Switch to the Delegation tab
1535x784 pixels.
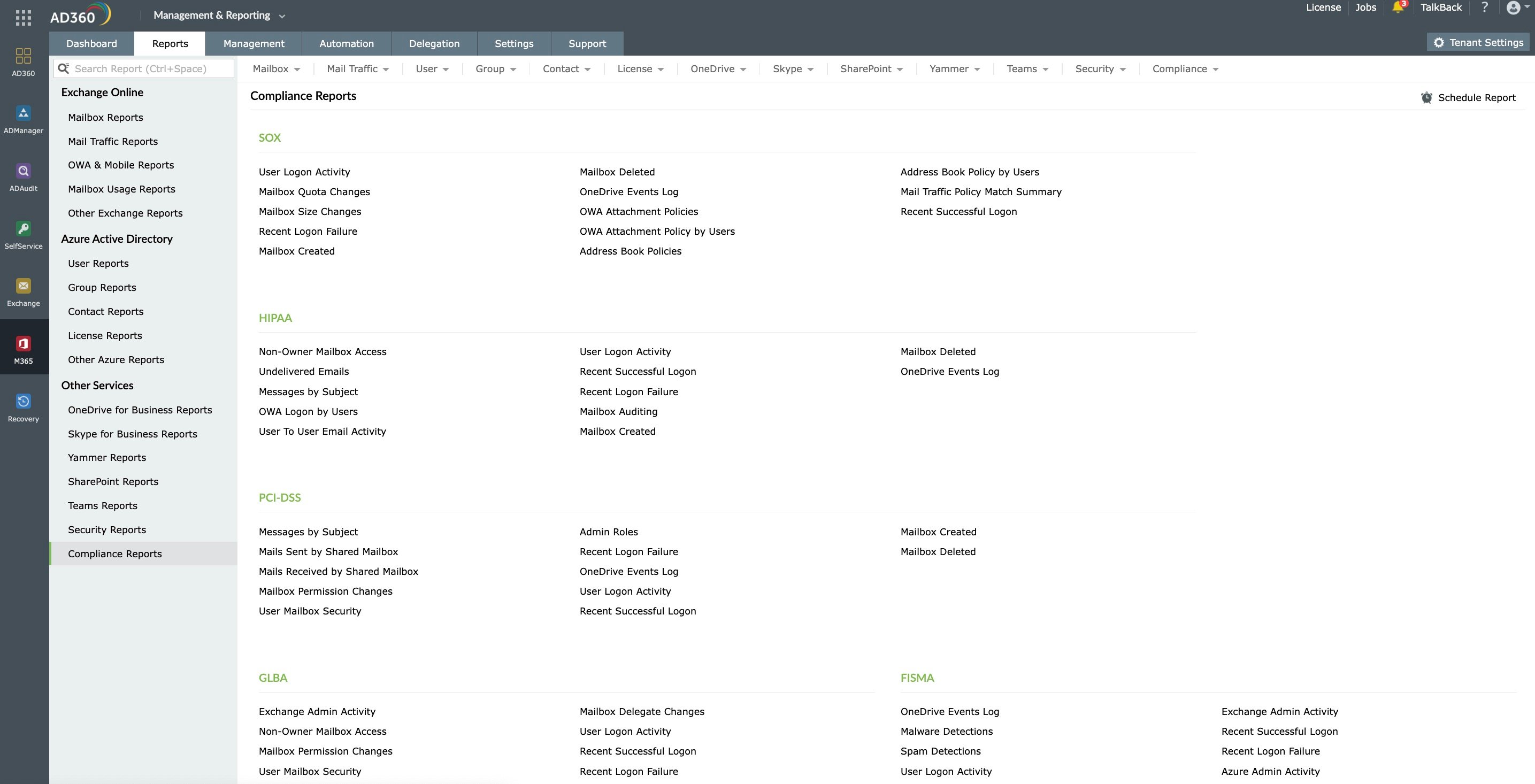(x=434, y=44)
